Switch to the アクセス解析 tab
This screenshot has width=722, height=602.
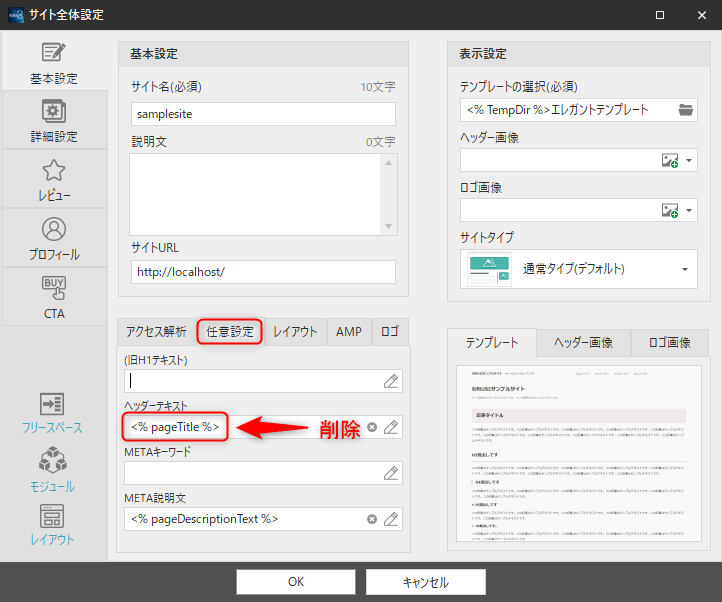click(x=155, y=332)
